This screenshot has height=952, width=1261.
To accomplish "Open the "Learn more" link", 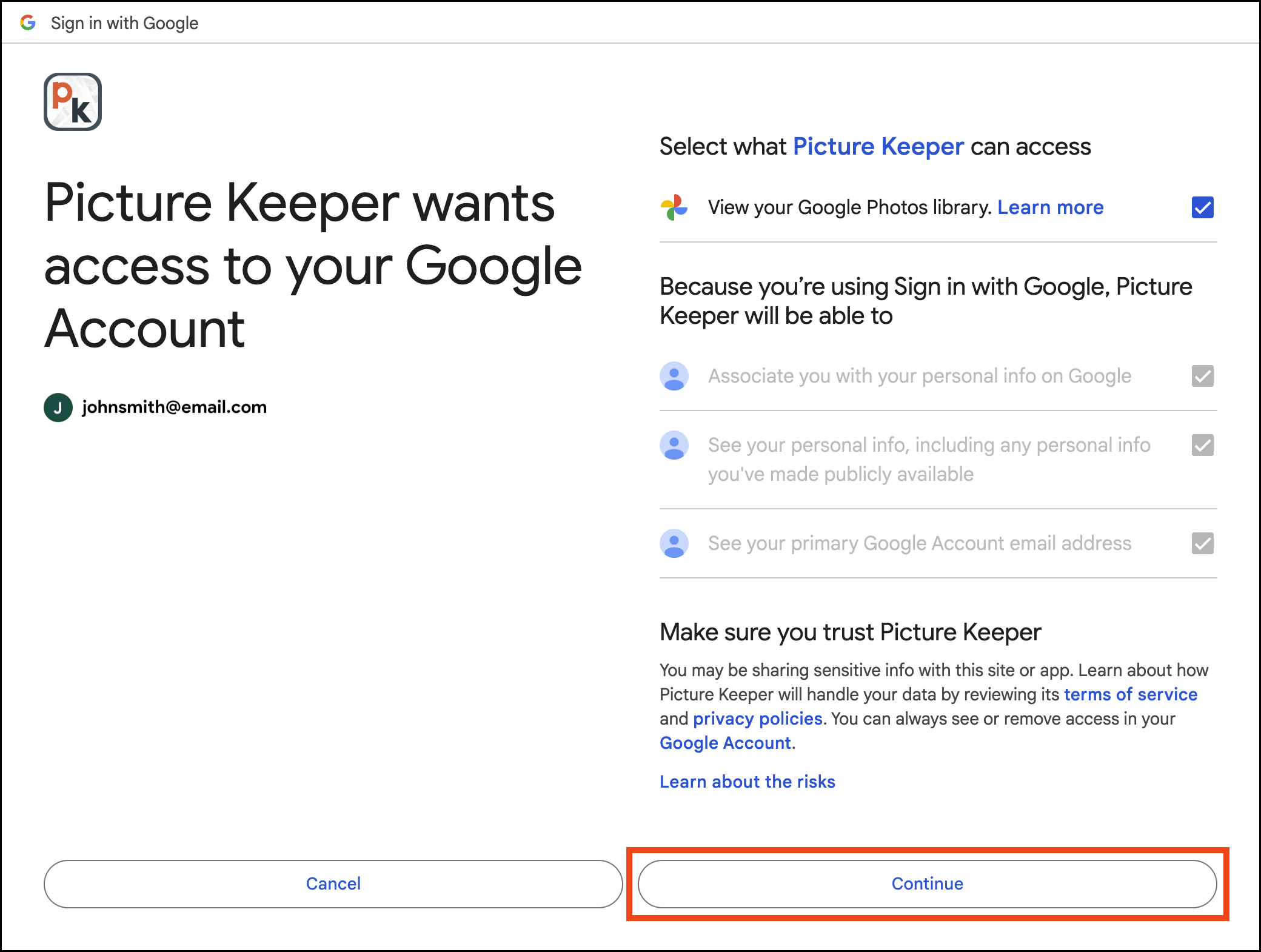I will click(x=1051, y=207).
